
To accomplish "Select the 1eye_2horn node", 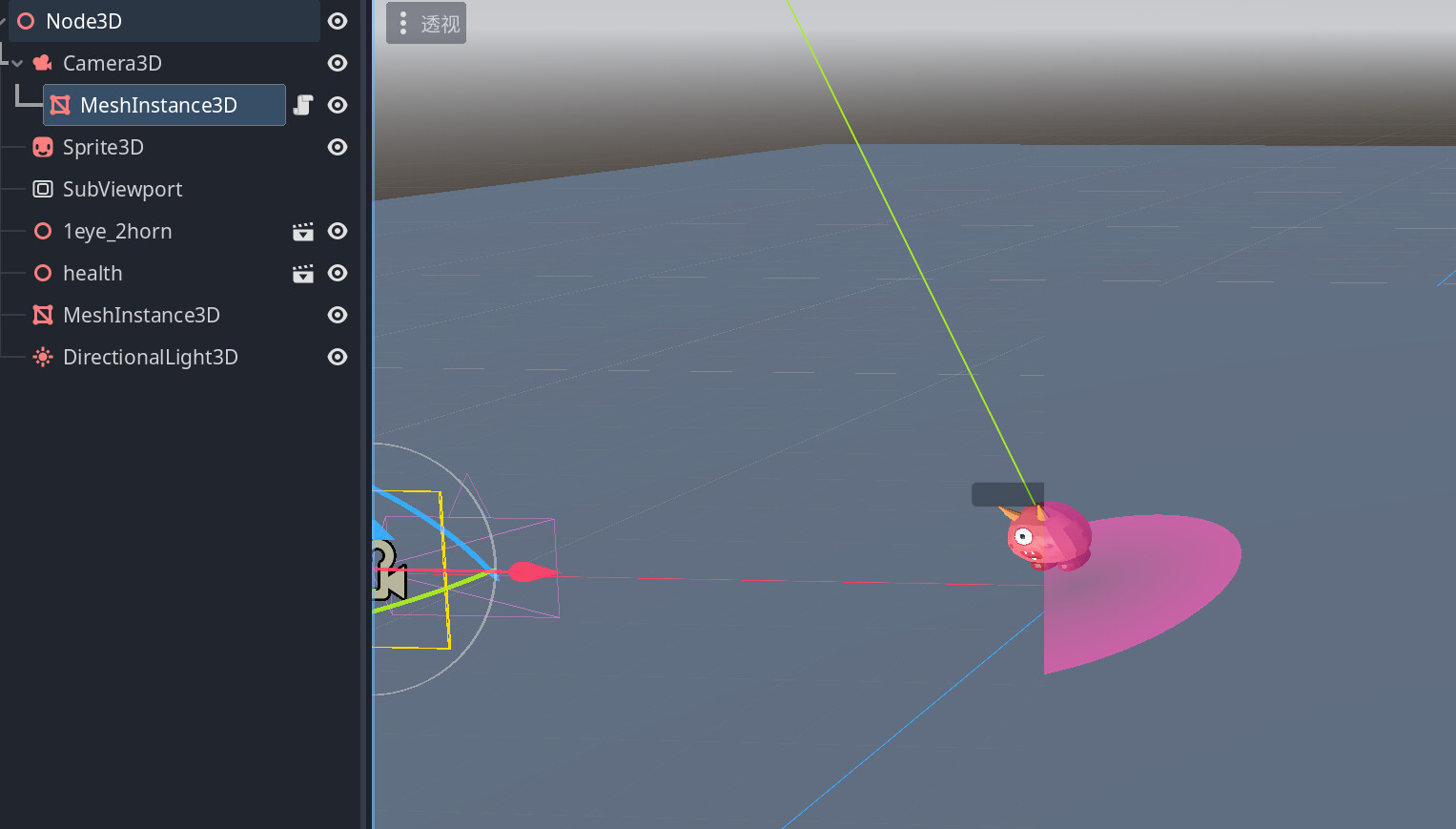I will [117, 232].
